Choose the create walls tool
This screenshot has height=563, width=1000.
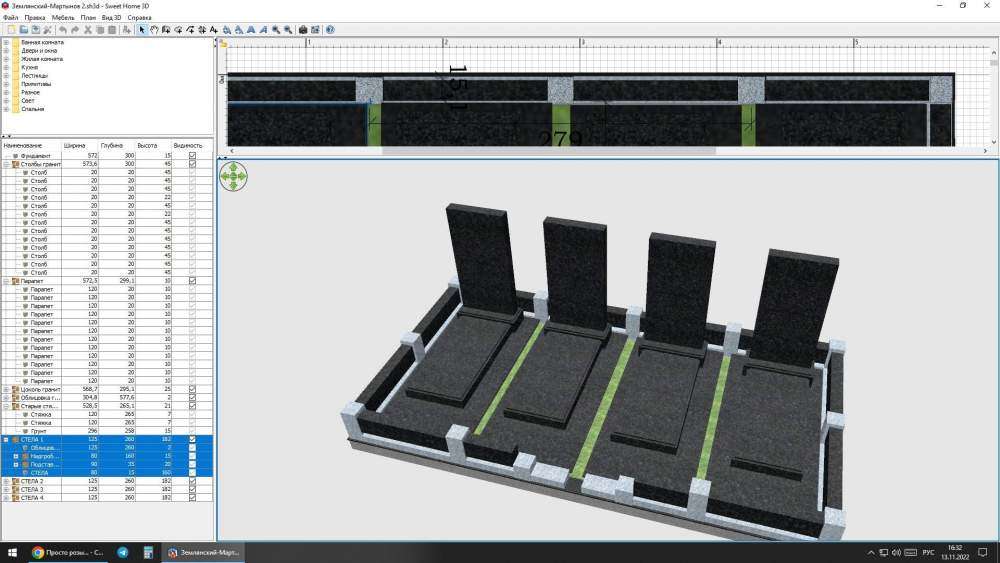[166, 30]
